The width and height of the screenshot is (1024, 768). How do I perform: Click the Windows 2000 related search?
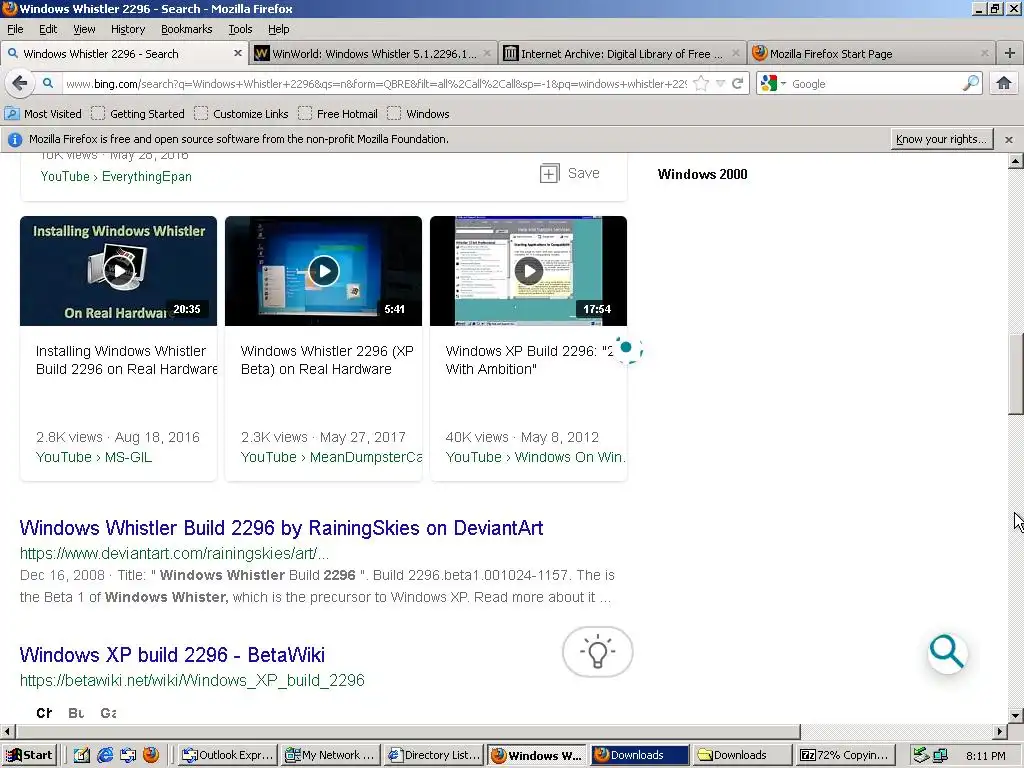pos(703,174)
